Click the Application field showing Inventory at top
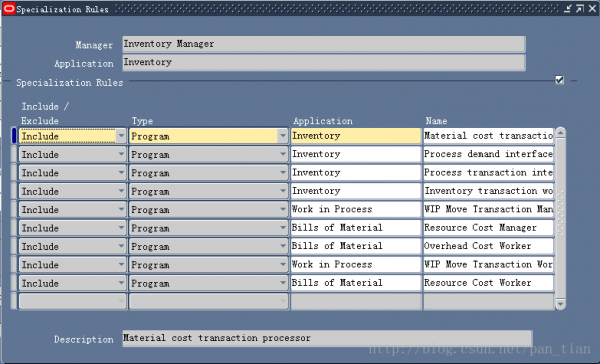 324,62
